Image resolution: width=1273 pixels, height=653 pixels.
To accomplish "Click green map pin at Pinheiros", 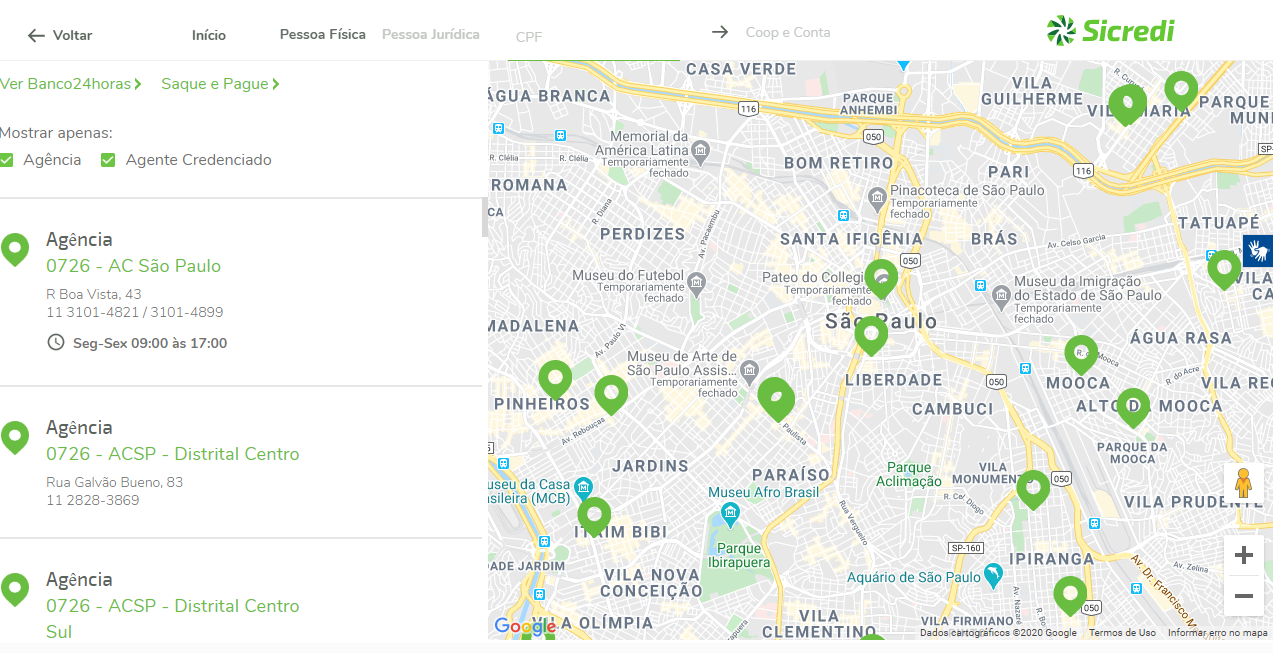I will tap(555, 379).
